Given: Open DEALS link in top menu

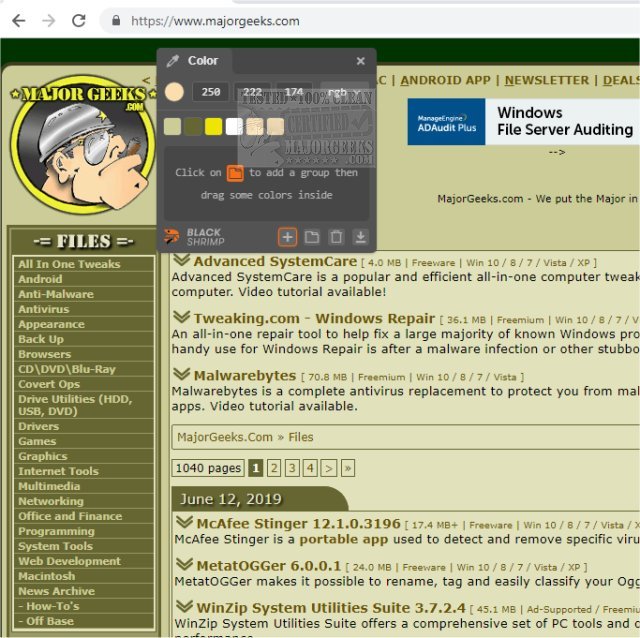Looking at the screenshot, I should (x=621, y=80).
